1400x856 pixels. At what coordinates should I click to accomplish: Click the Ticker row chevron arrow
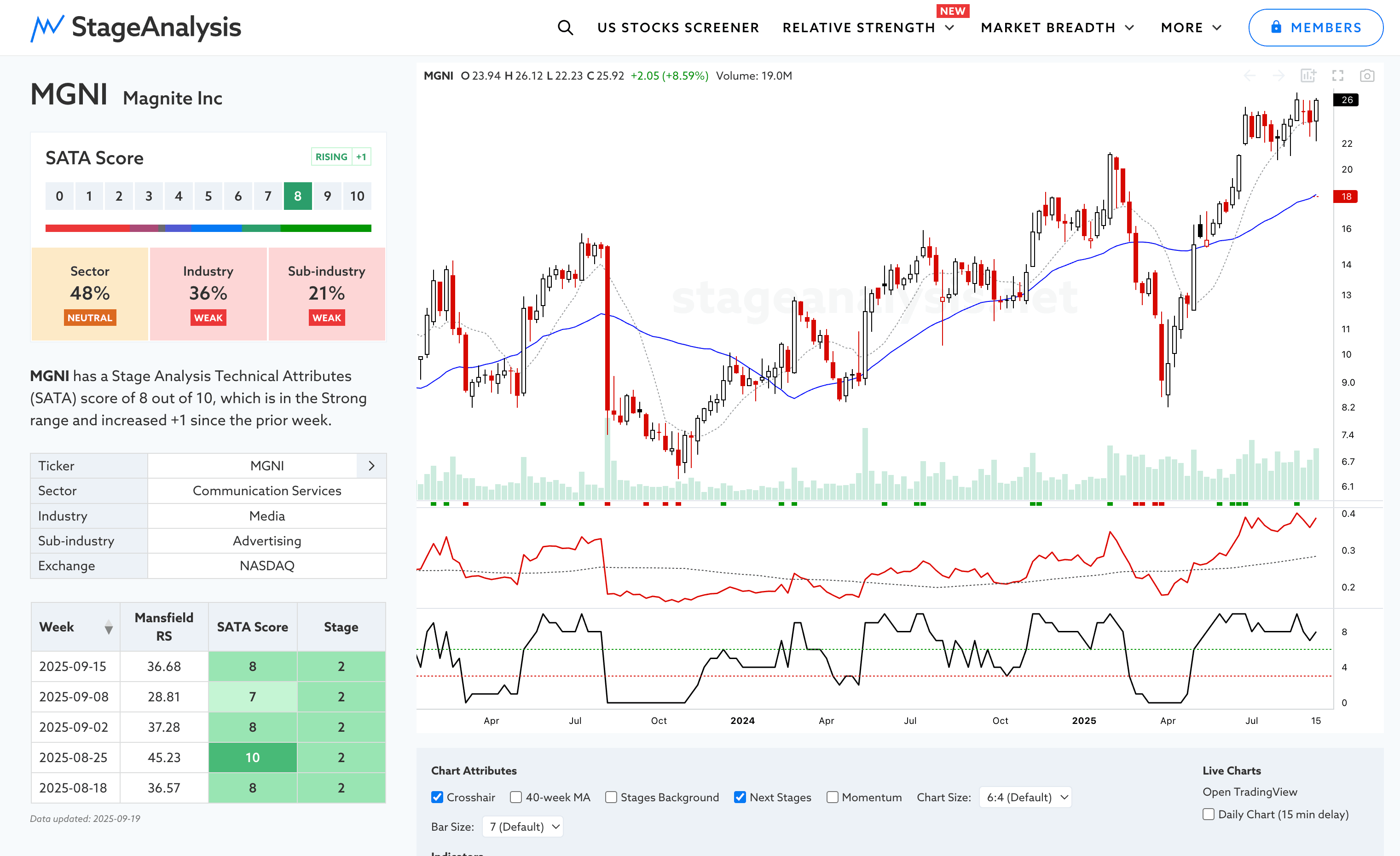click(371, 466)
